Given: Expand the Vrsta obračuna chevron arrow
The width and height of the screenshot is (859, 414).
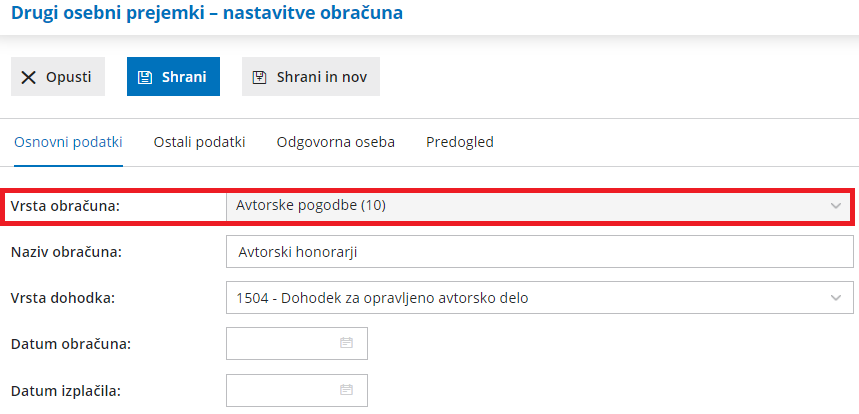Looking at the screenshot, I should (836, 205).
